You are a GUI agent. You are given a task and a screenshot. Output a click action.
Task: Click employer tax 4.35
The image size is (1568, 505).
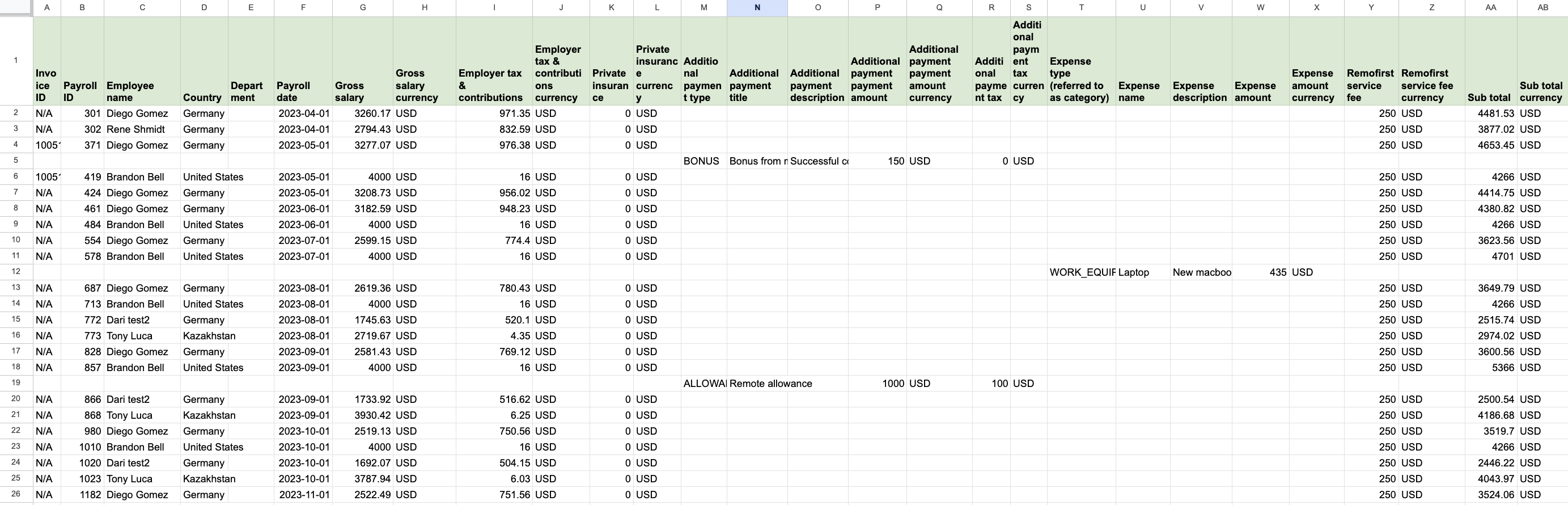(494, 336)
